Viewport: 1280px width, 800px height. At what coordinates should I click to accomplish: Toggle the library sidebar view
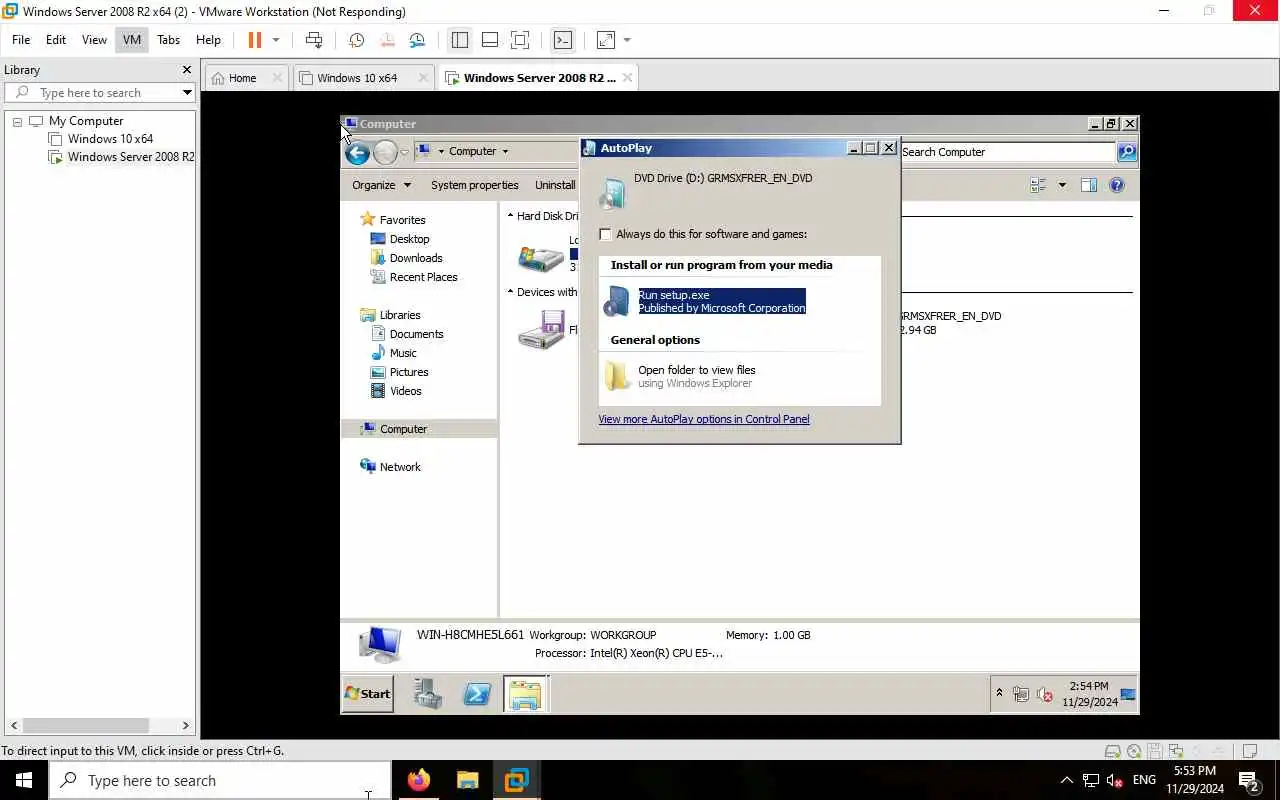(460, 40)
